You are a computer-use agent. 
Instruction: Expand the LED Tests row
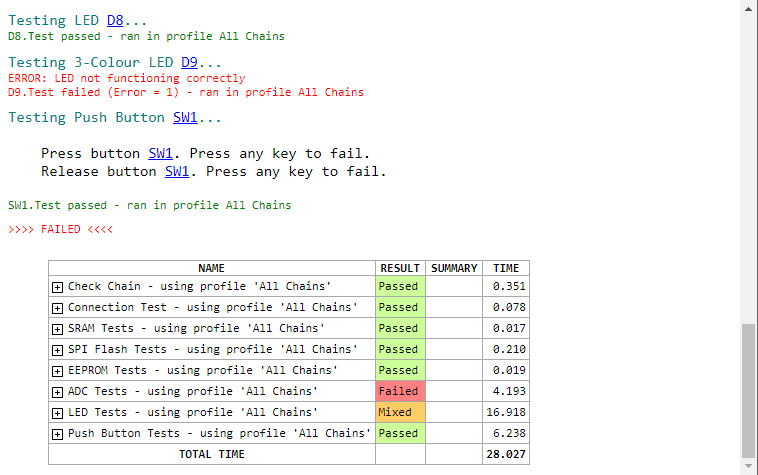(x=57, y=413)
